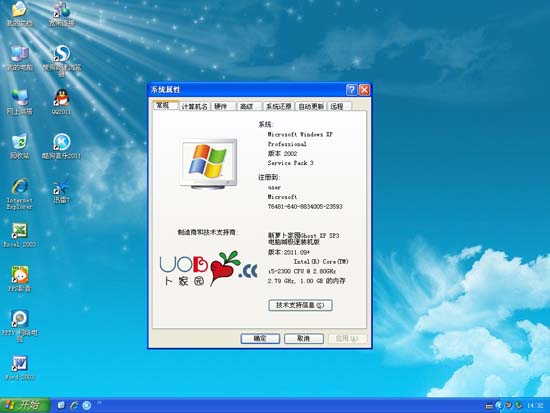This screenshot has height=413, width=550.
Task: Launch the 迅雷7 (Thunder 7) shortcut
Action: point(61,192)
